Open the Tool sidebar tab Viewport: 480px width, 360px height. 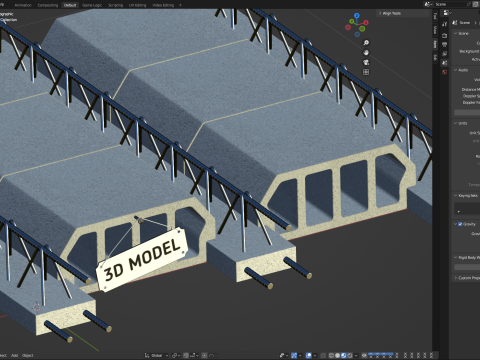point(435,16)
